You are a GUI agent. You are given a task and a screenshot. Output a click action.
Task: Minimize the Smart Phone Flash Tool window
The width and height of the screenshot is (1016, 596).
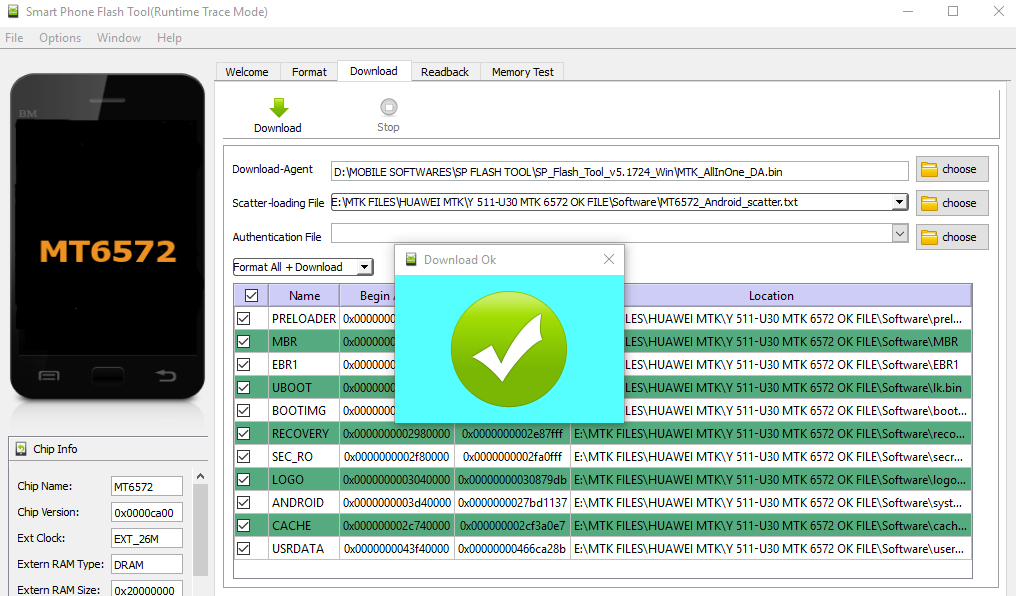pos(908,12)
